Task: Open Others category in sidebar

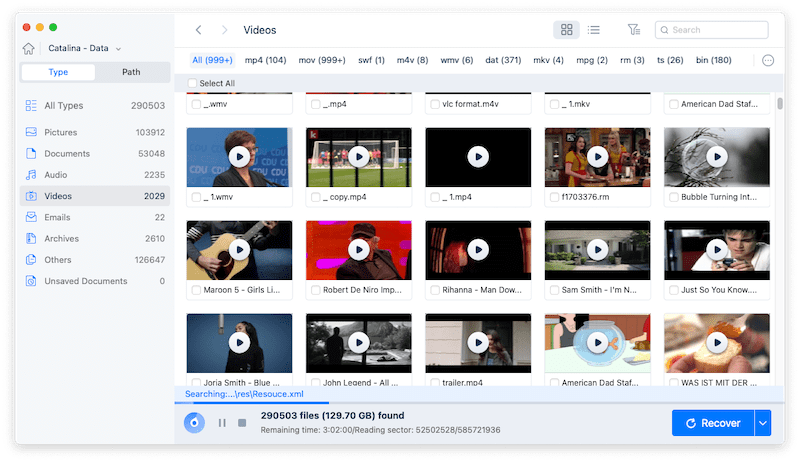Action: (x=95, y=260)
